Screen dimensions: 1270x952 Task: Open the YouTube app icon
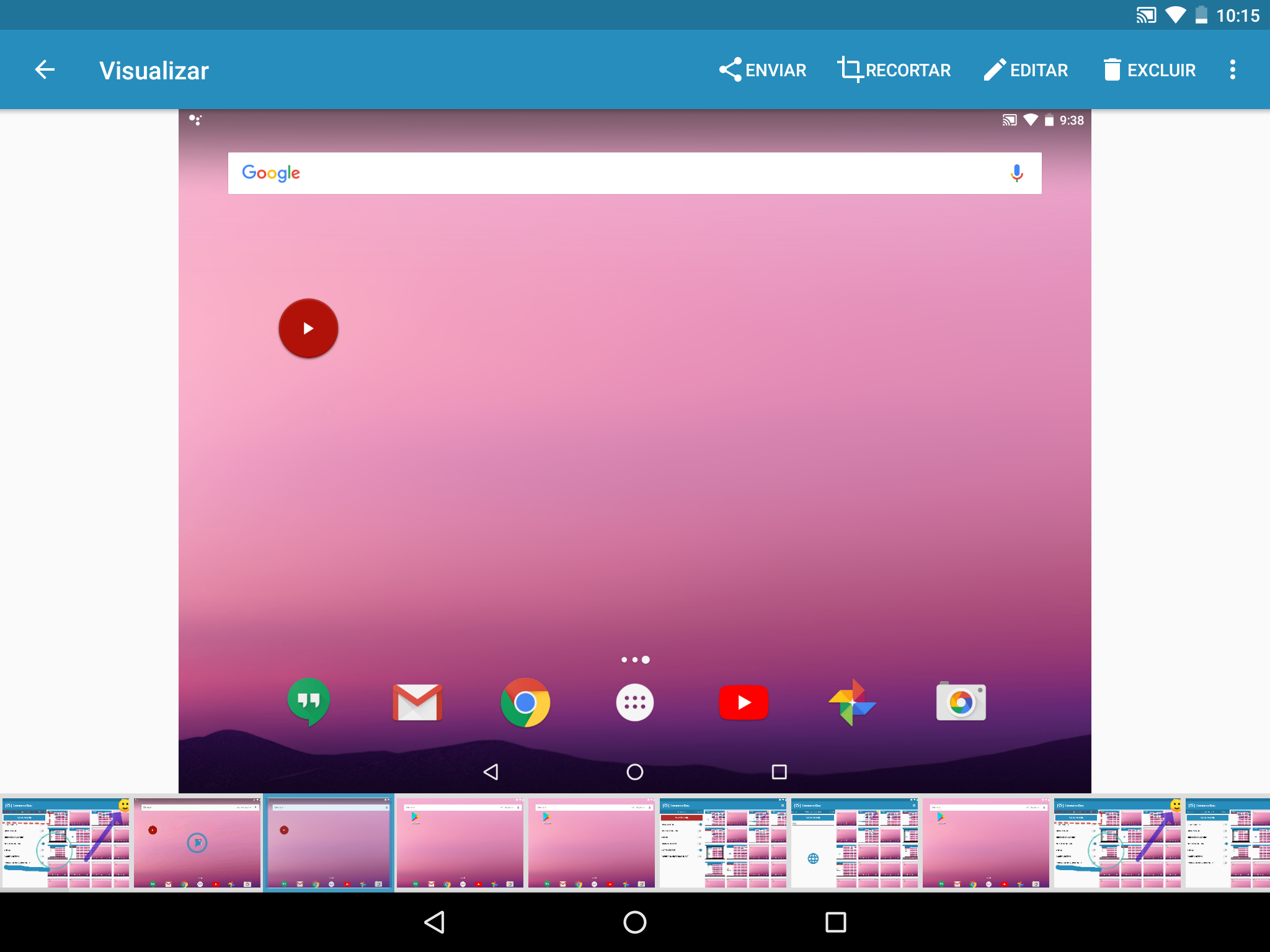point(744,702)
